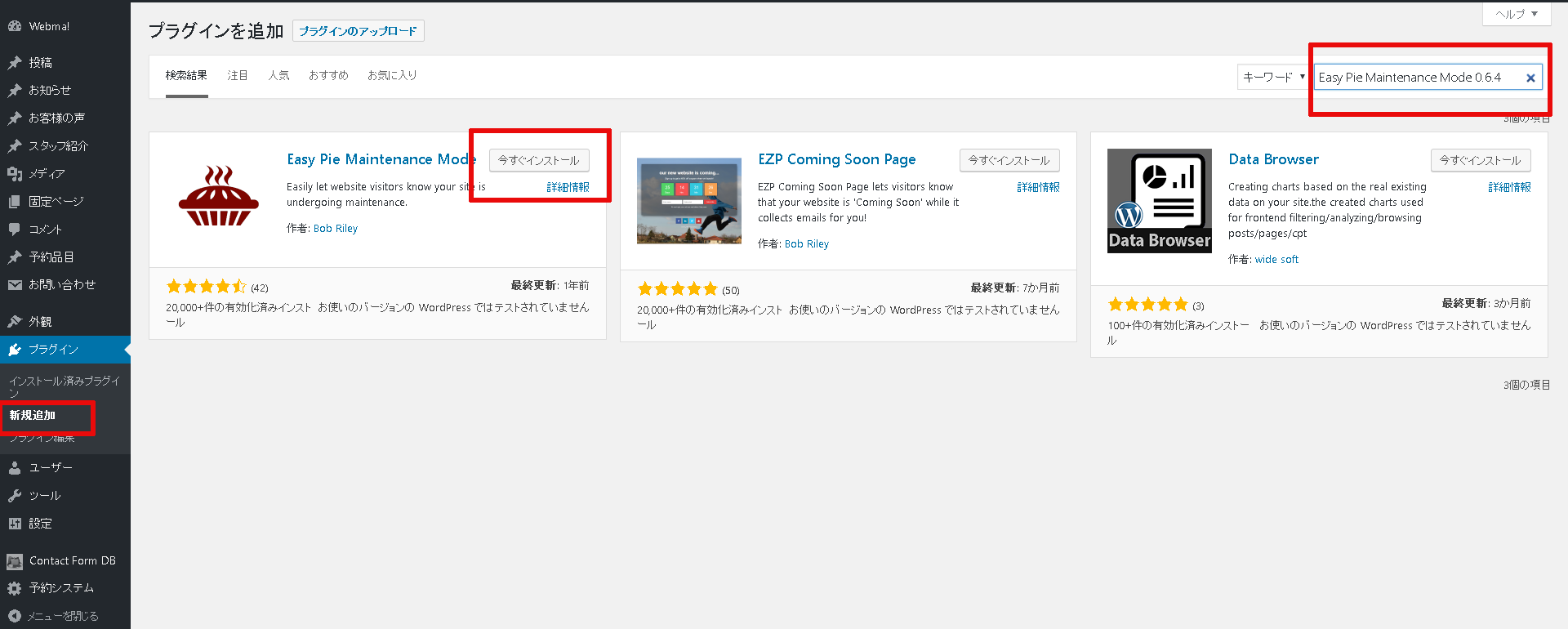Click the 設定 settings icon
The width and height of the screenshot is (1568, 629).
(14, 524)
